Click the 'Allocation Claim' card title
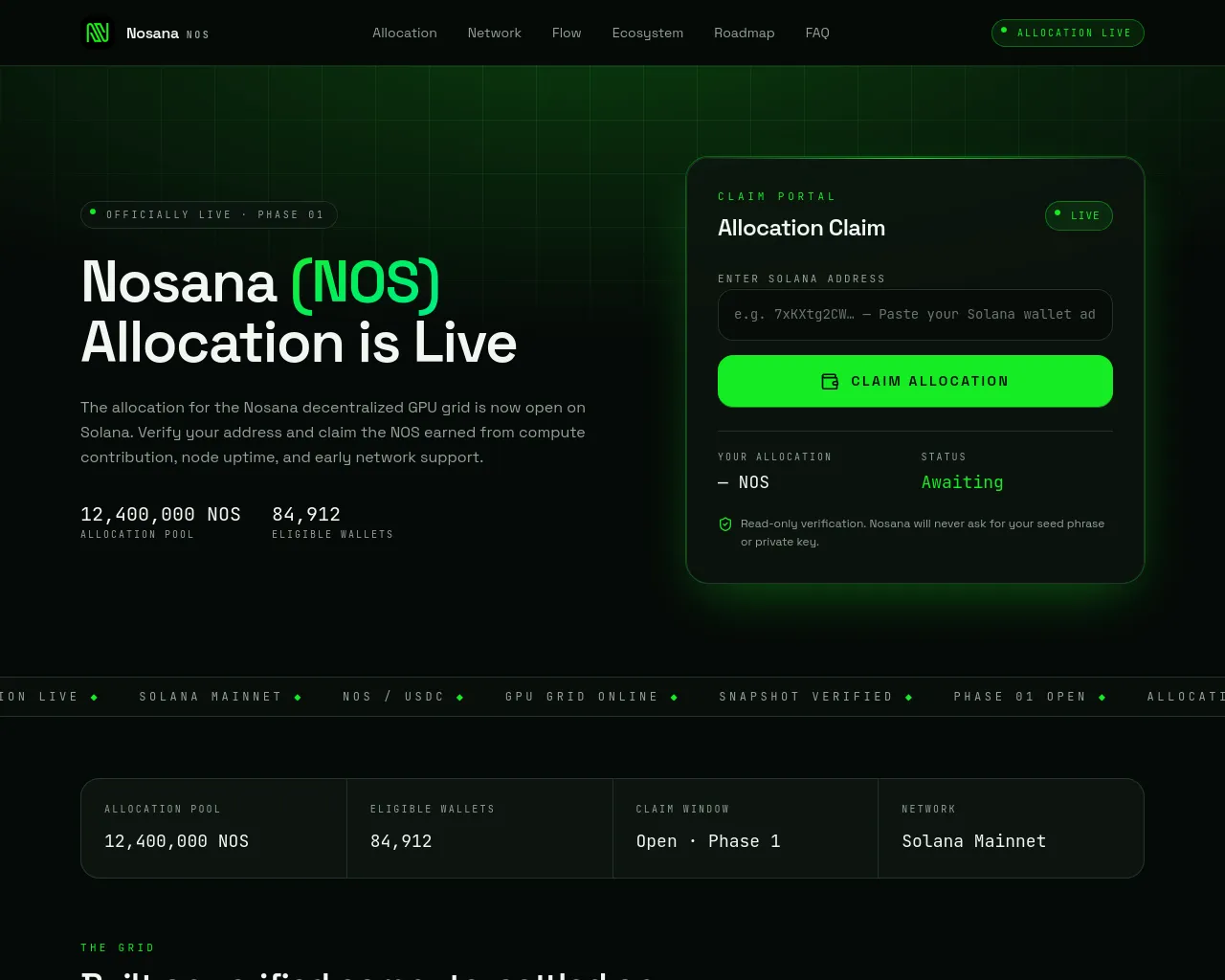Image resolution: width=1225 pixels, height=980 pixels. tap(802, 228)
